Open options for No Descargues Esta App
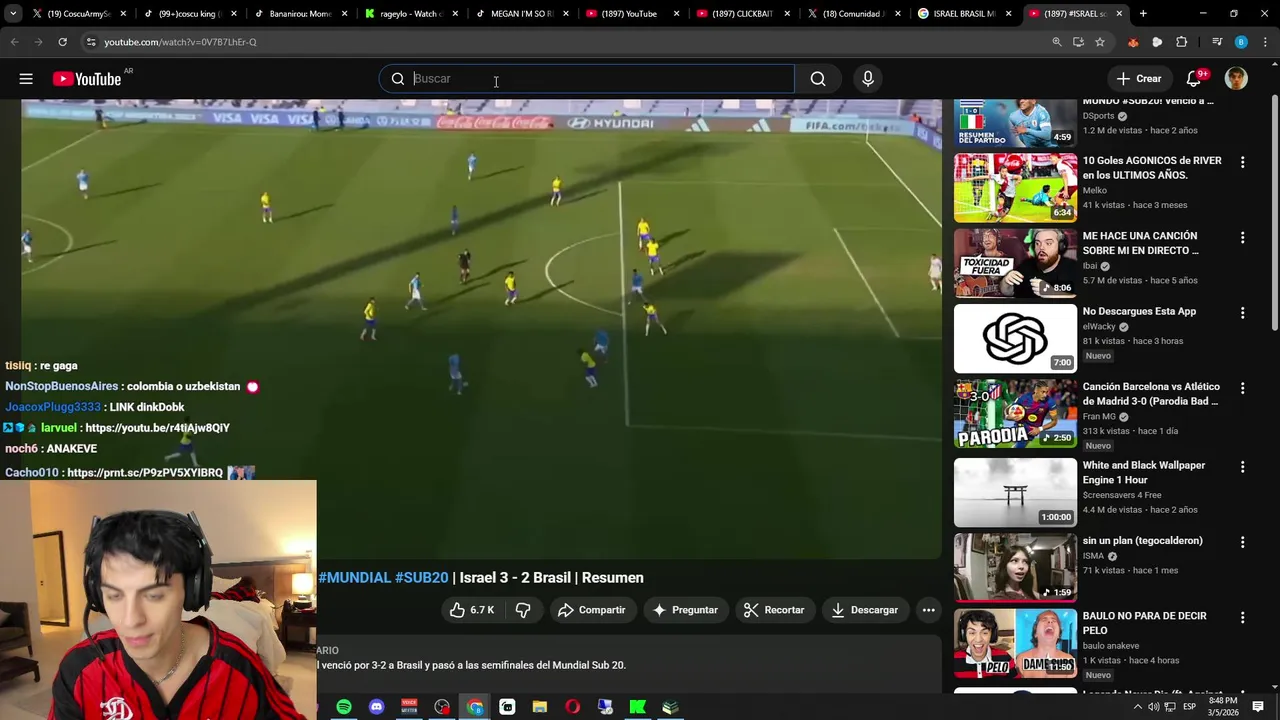1280x720 pixels. (1242, 313)
